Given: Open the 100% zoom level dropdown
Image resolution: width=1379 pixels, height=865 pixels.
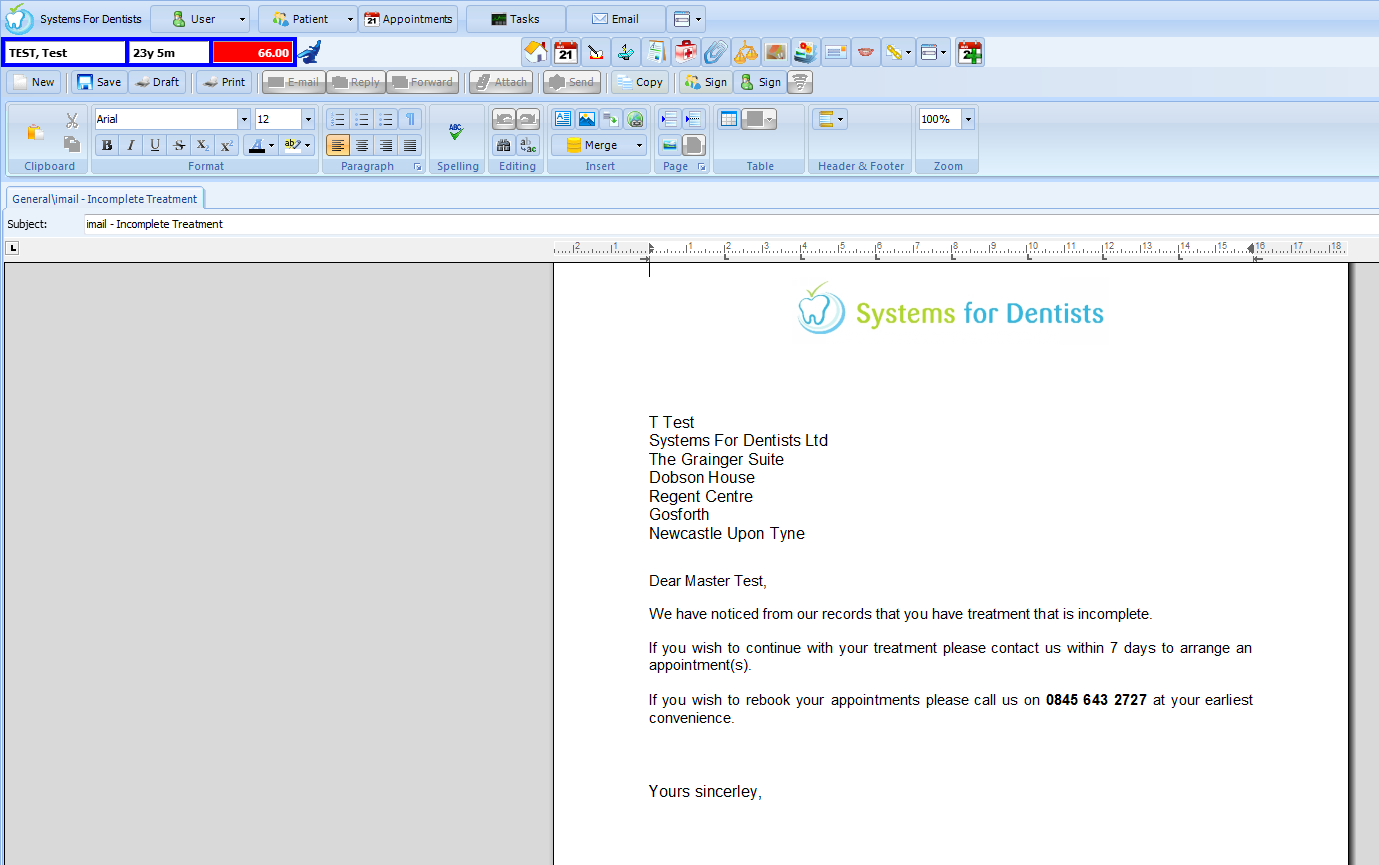Looking at the screenshot, I should [967, 119].
